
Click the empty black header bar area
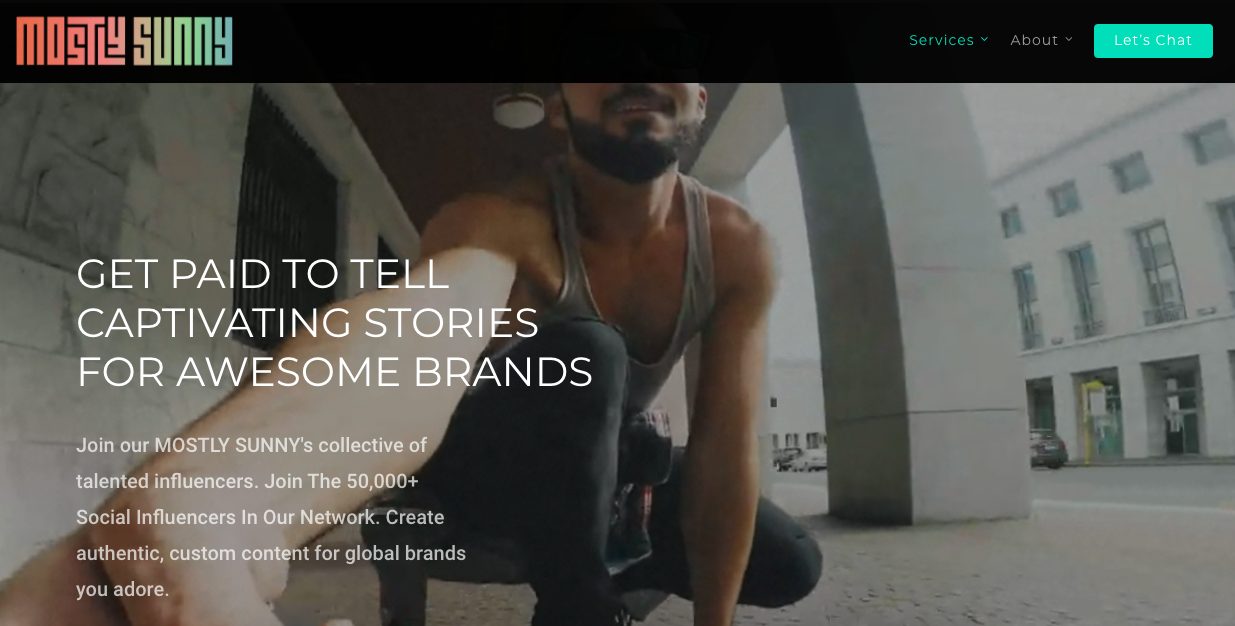(570, 41)
